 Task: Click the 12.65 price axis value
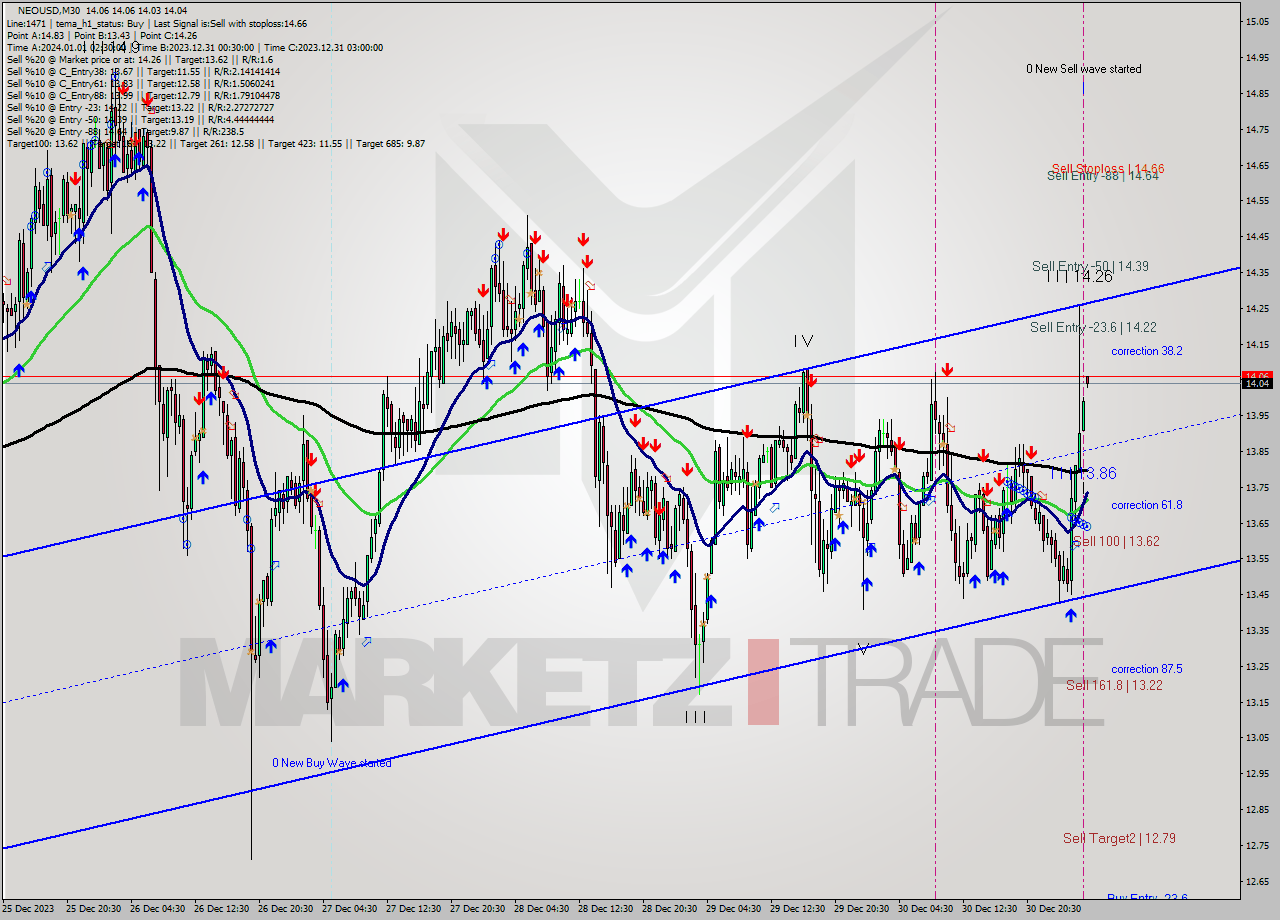pyautogui.click(x=1257, y=881)
